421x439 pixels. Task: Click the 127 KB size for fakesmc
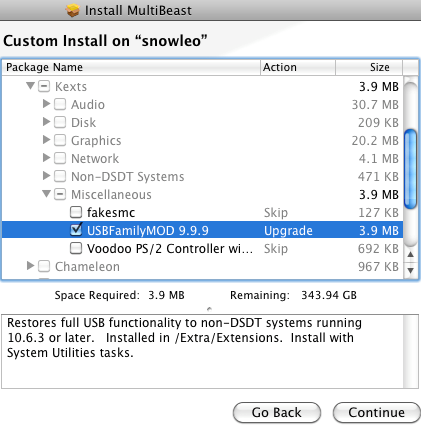(x=378, y=213)
